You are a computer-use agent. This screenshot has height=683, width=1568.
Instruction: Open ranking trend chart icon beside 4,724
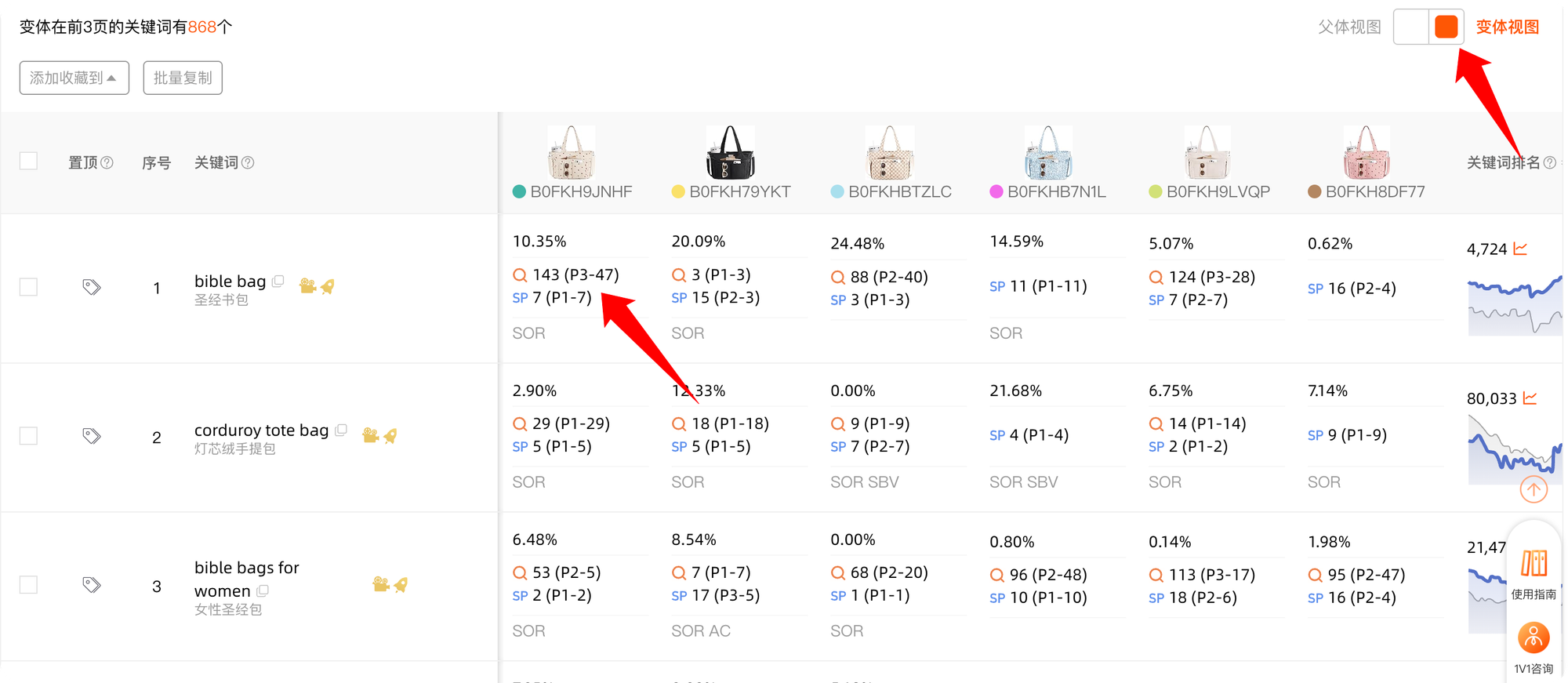(1520, 249)
